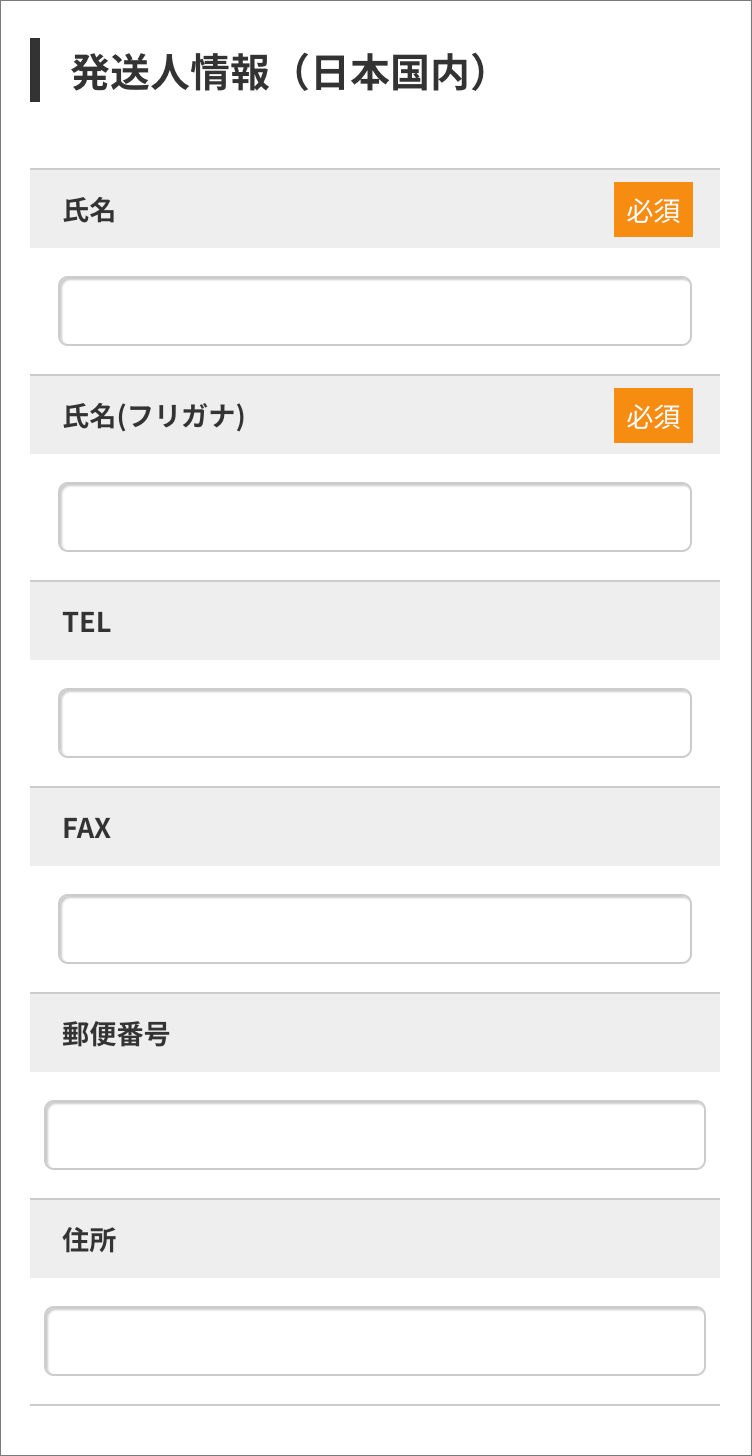Select the FAX number input field
Viewport: 752px width, 1456px height.
375,929
